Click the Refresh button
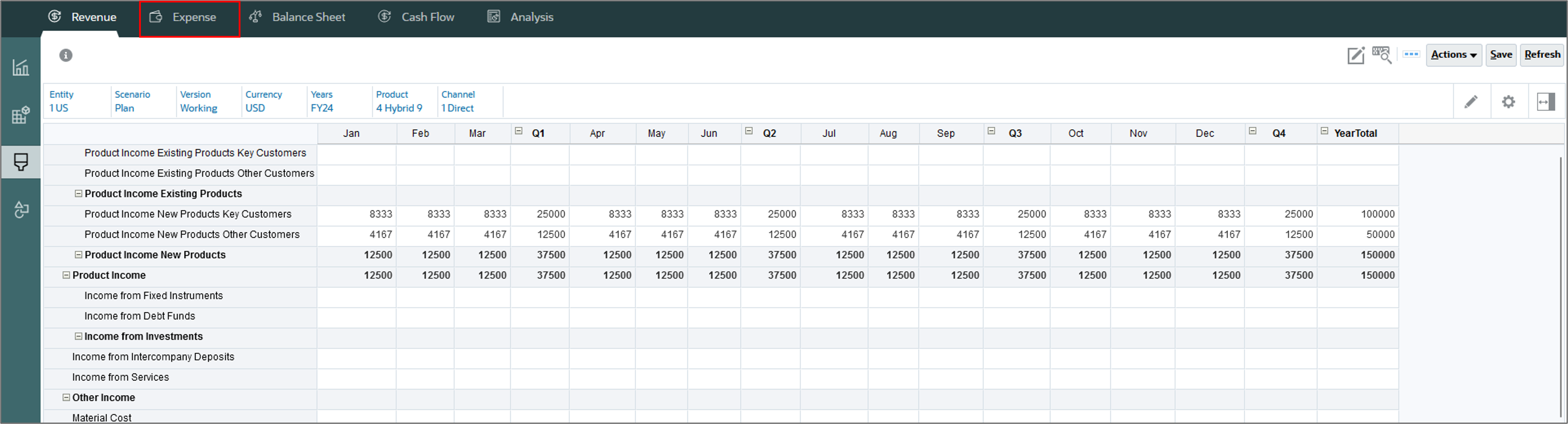 [x=1542, y=54]
